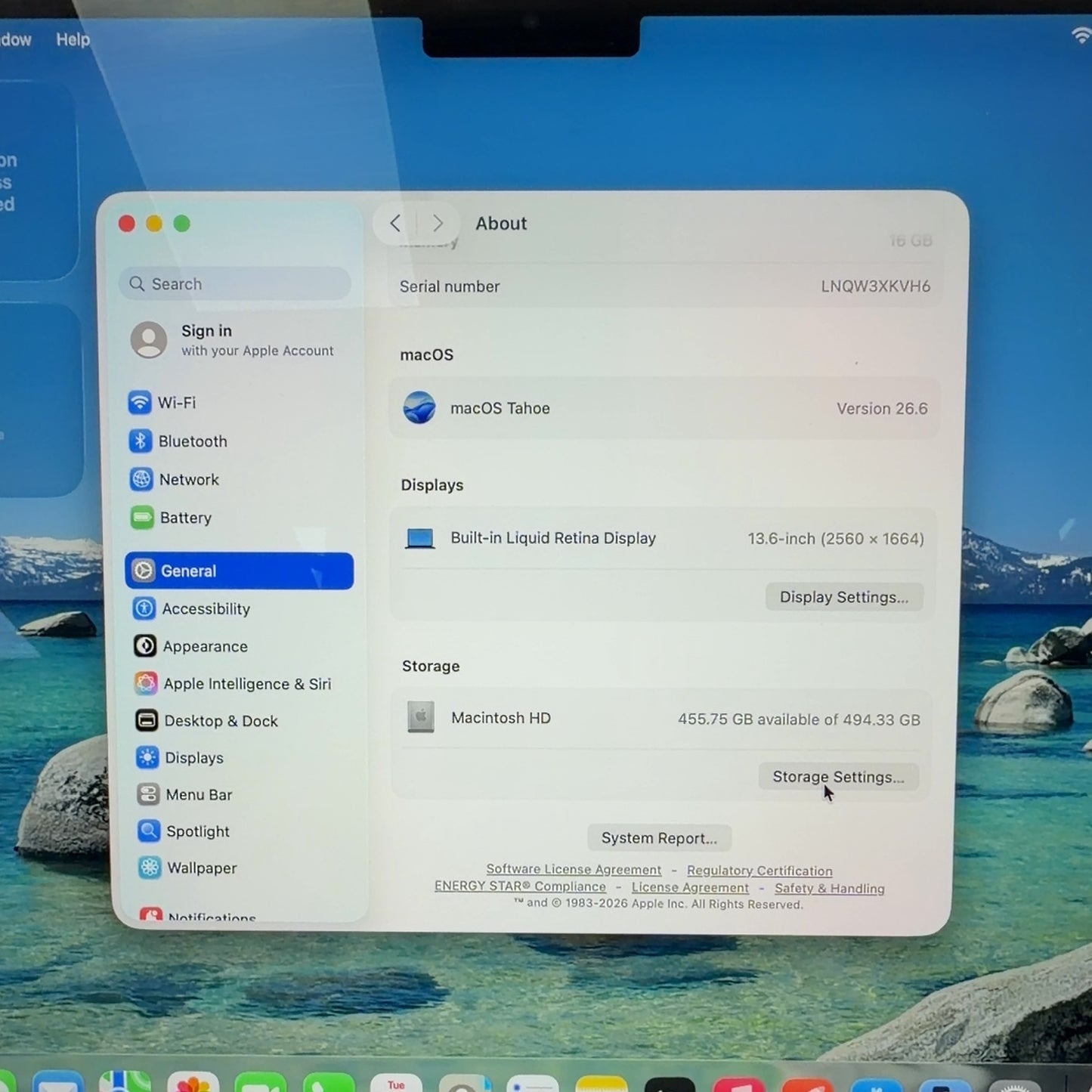The height and width of the screenshot is (1092, 1092).
Task: Open the Help menu
Action: click(73, 39)
